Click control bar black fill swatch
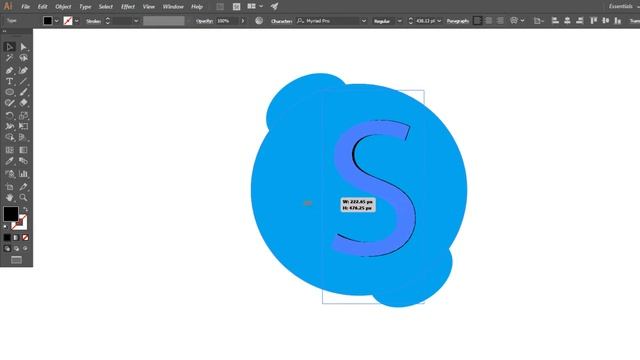This screenshot has width=640, height=360. [48, 21]
